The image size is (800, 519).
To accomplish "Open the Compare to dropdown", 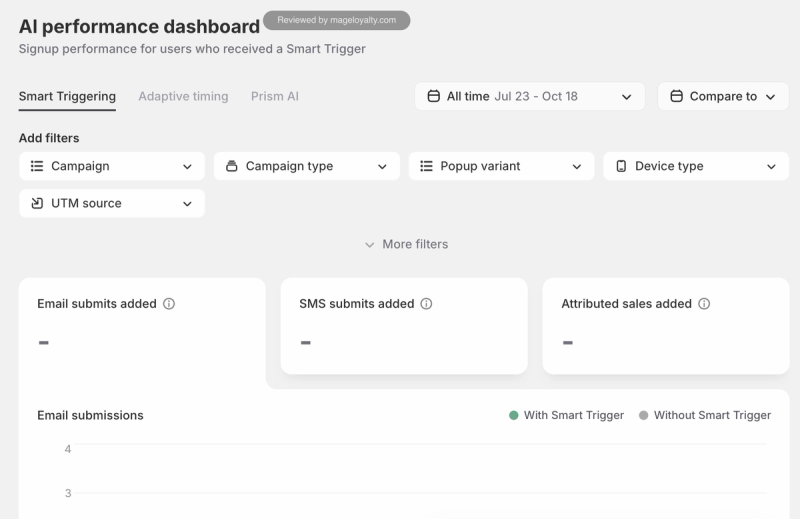I will (723, 96).
